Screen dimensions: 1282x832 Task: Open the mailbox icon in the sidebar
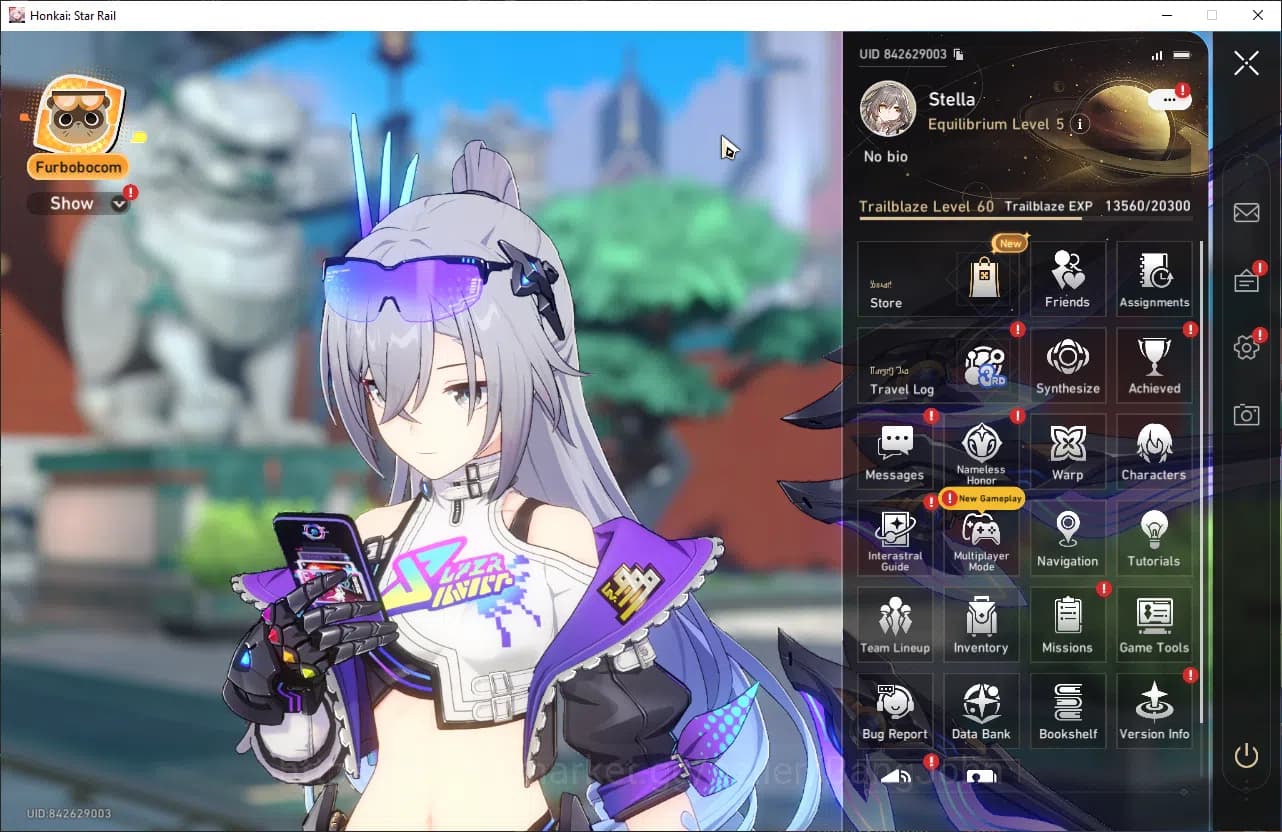click(1246, 212)
